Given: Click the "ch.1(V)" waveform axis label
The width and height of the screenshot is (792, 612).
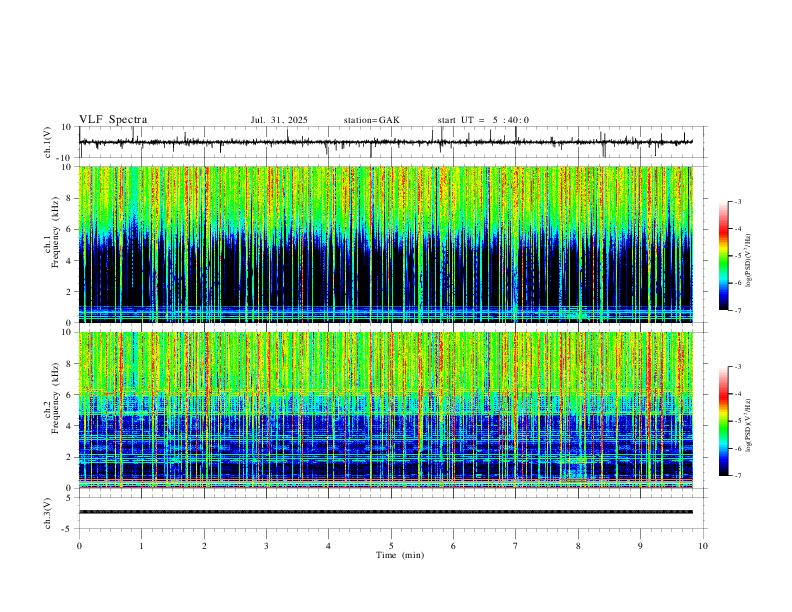Looking at the screenshot, I should [x=48, y=142].
